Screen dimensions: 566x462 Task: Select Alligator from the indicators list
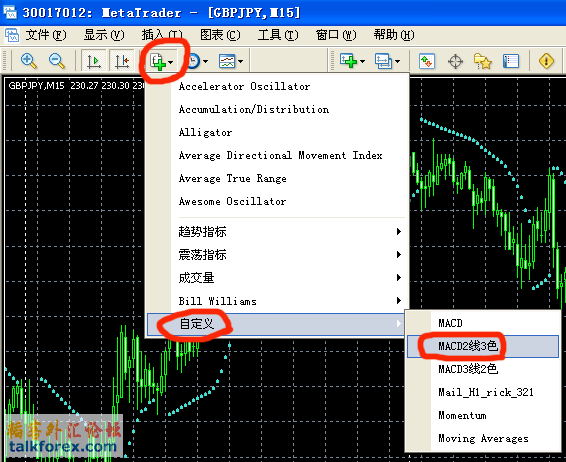pyautogui.click(x=205, y=132)
